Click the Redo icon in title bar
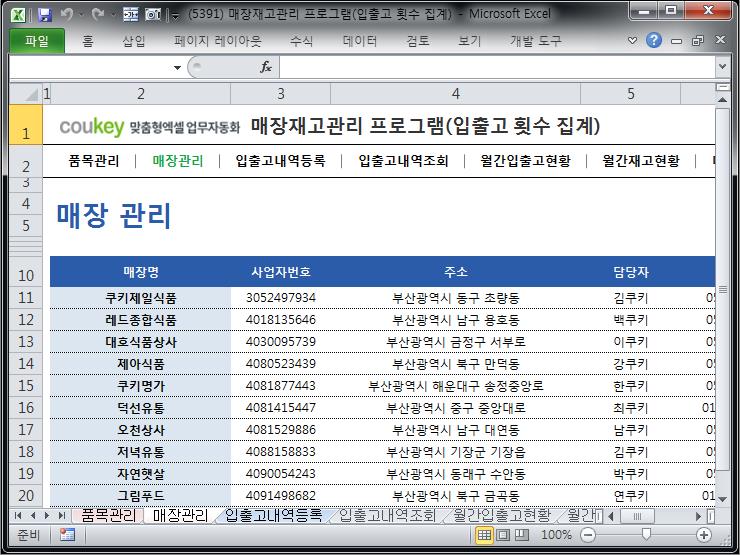The width and height of the screenshot is (740, 555). 98,15
